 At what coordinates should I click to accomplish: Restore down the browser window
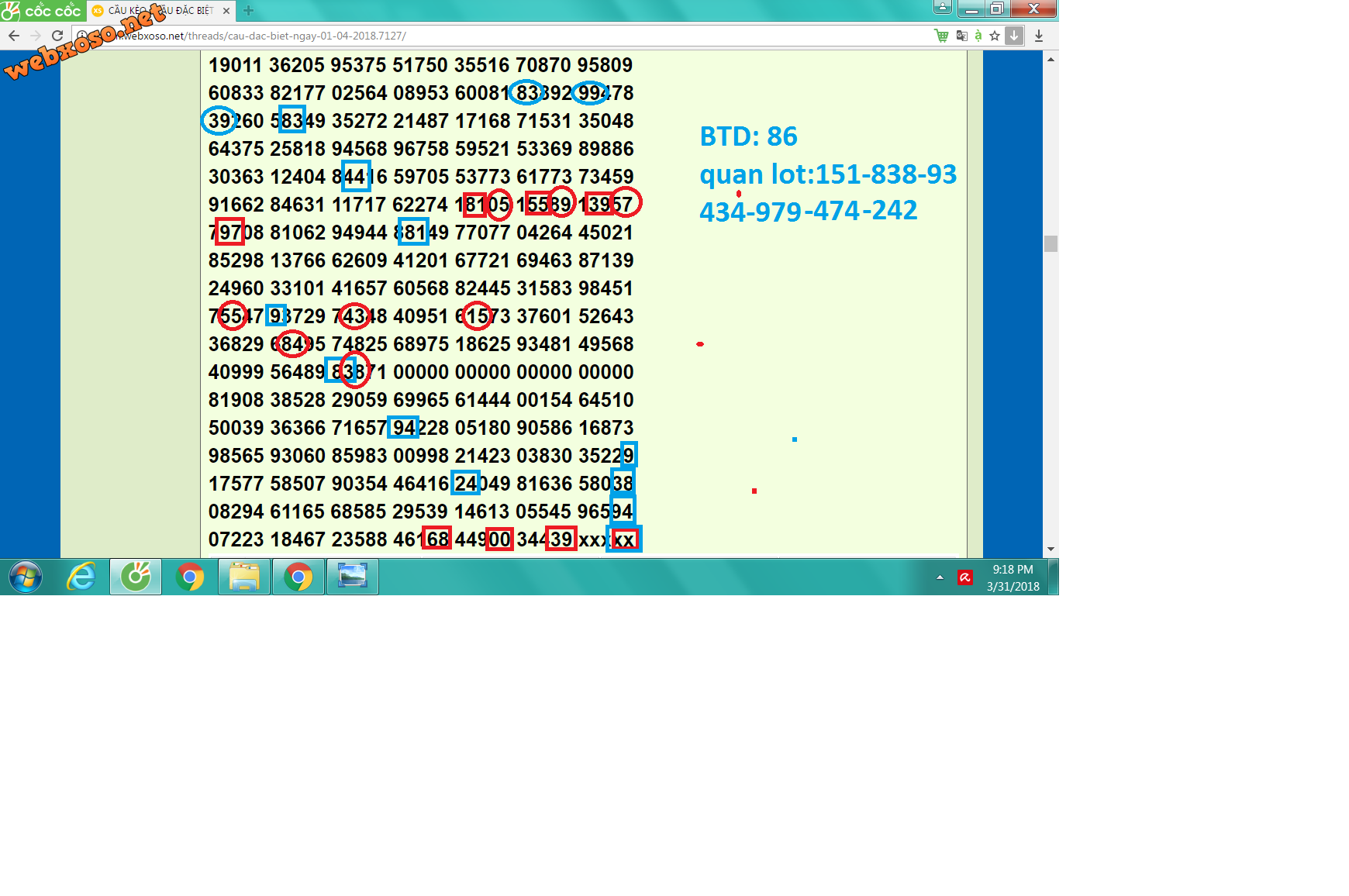997,9
